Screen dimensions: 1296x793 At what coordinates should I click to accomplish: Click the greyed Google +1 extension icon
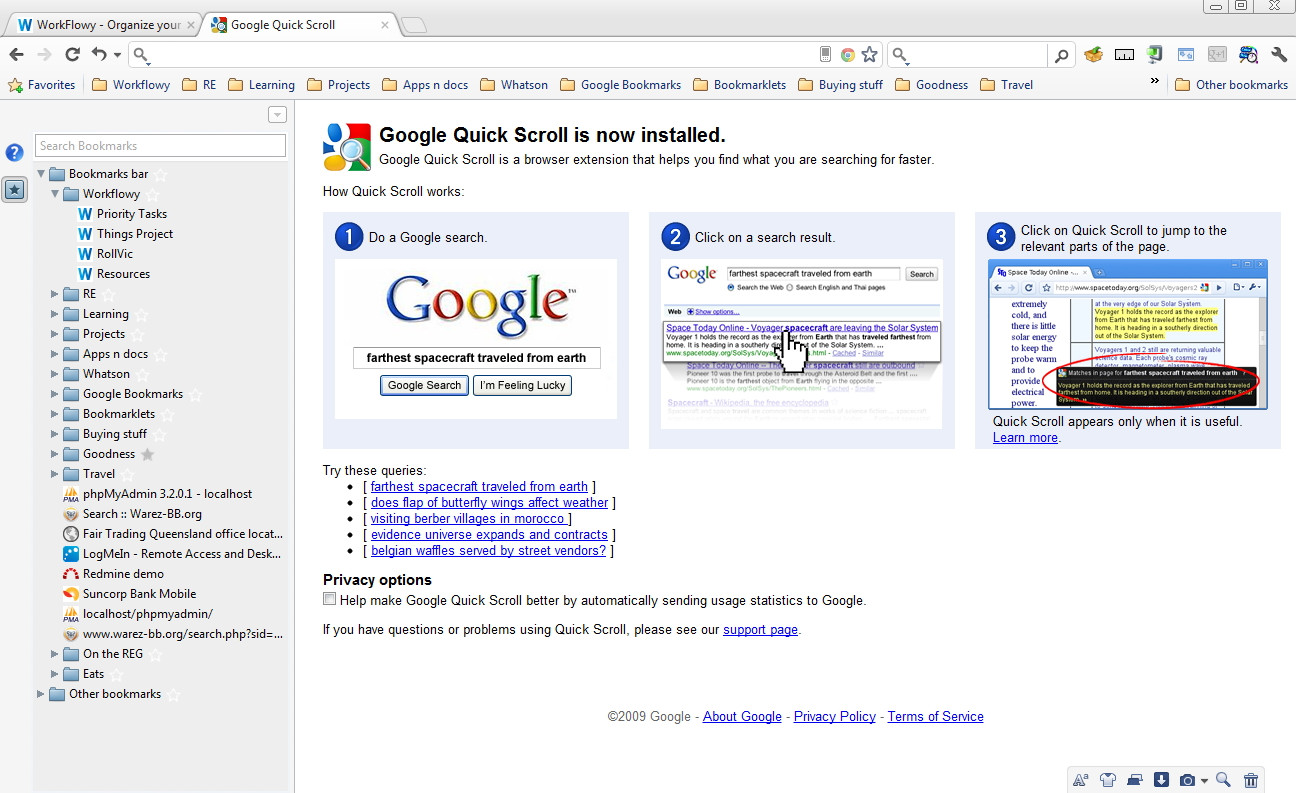point(1217,55)
